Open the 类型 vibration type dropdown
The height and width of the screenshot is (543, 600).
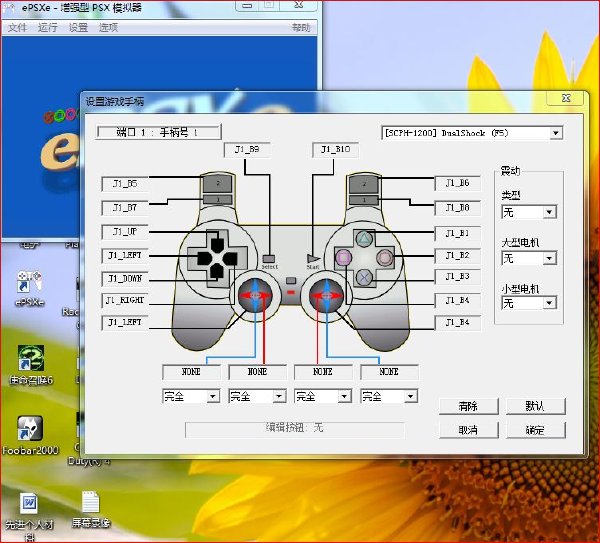point(529,212)
